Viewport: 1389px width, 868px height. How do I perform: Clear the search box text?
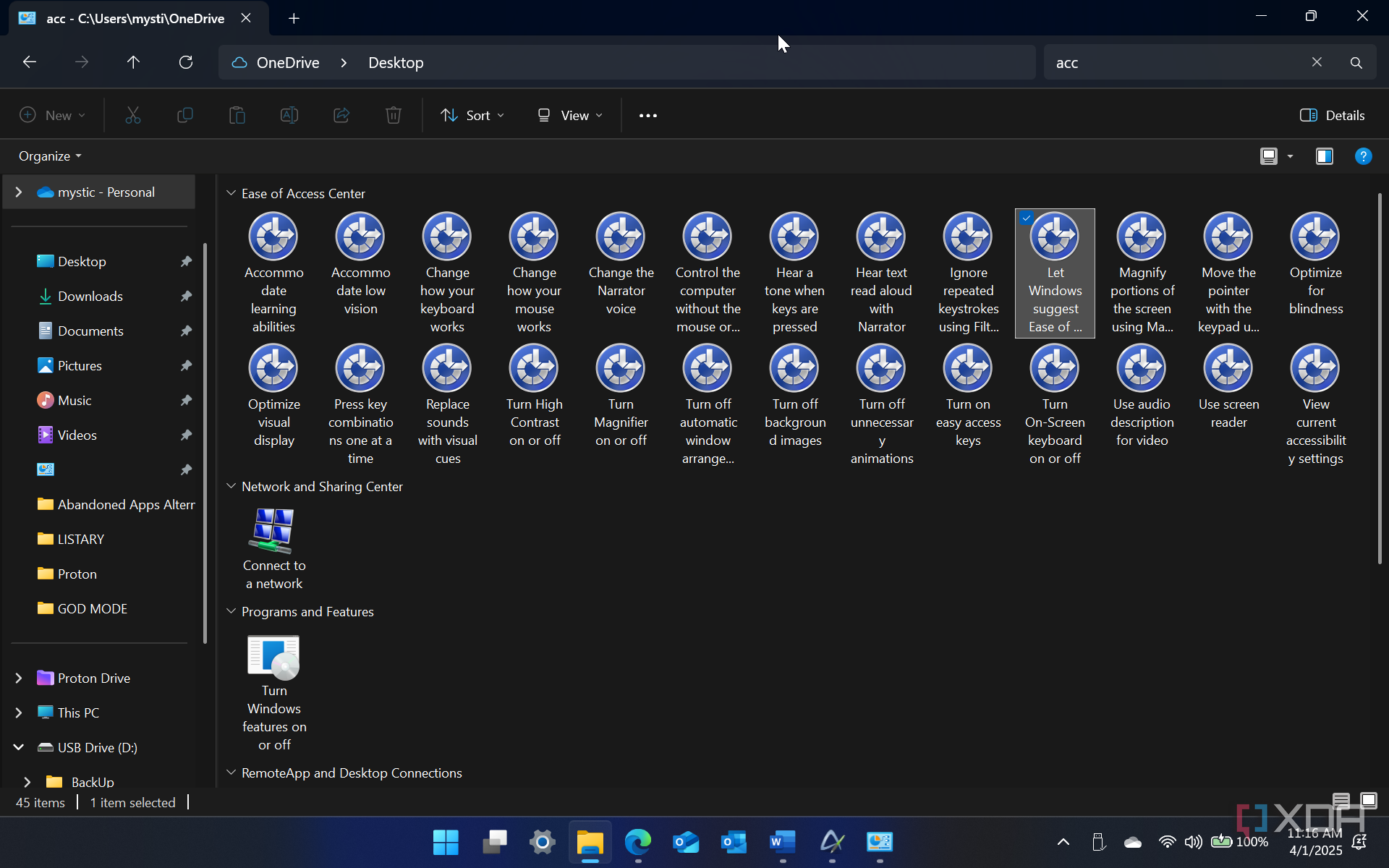click(1317, 62)
